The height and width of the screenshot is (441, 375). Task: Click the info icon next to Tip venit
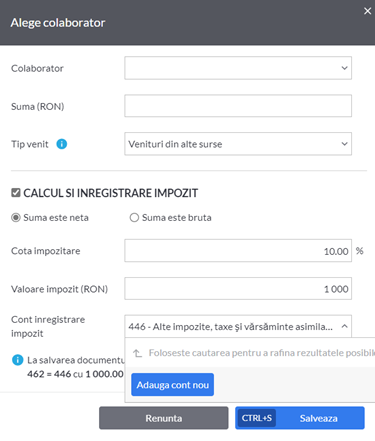pos(62,144)
